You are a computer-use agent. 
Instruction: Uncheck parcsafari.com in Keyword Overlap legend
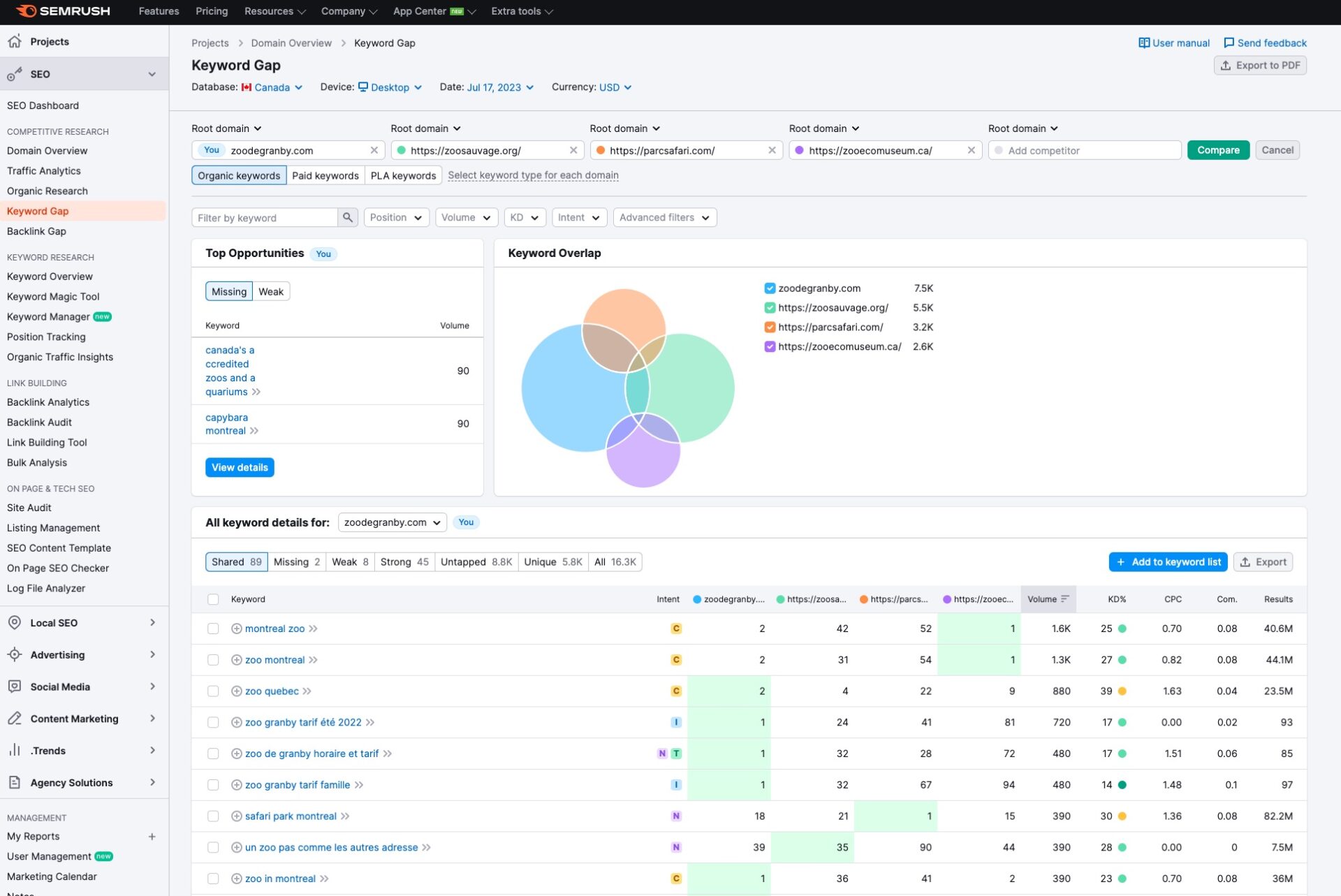(770, 327)
